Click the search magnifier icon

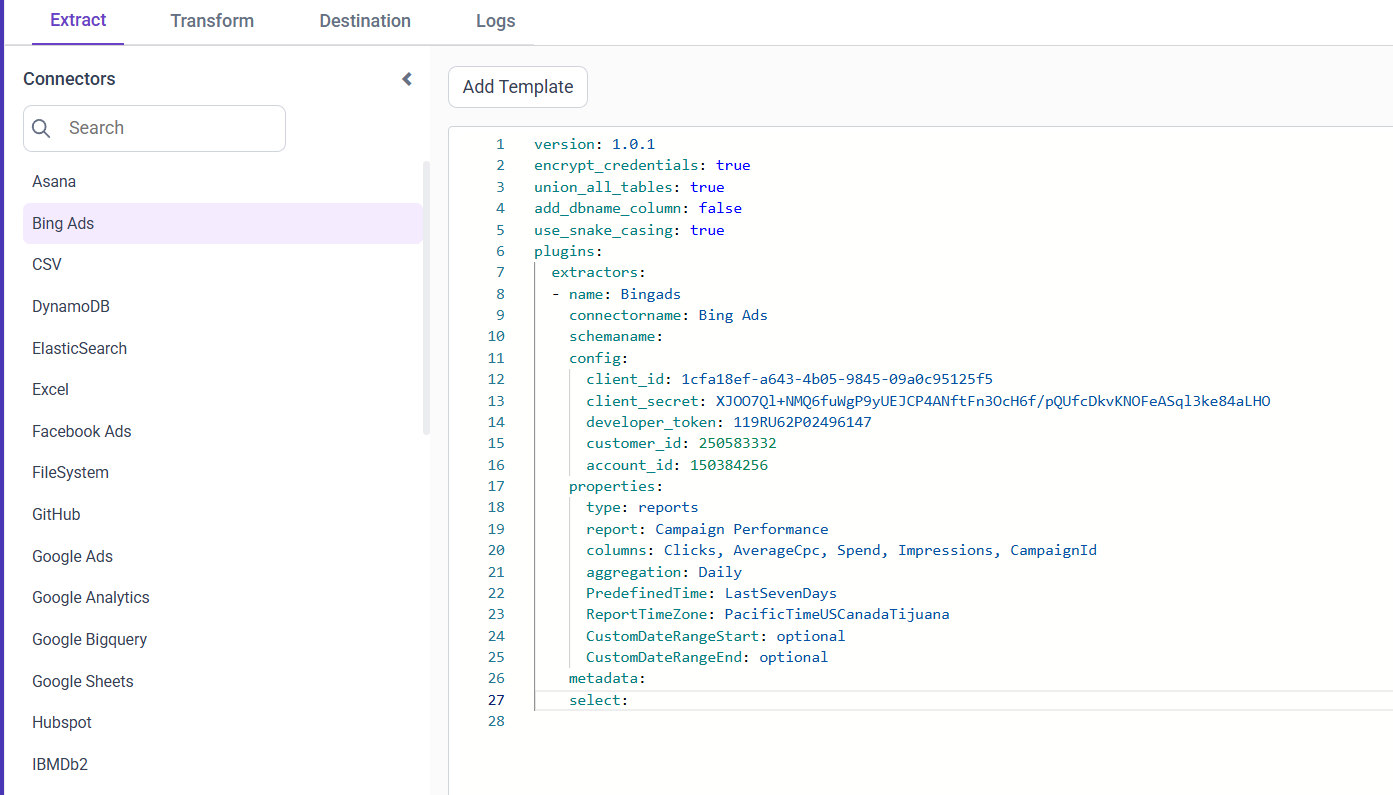(x=41, y=128)
